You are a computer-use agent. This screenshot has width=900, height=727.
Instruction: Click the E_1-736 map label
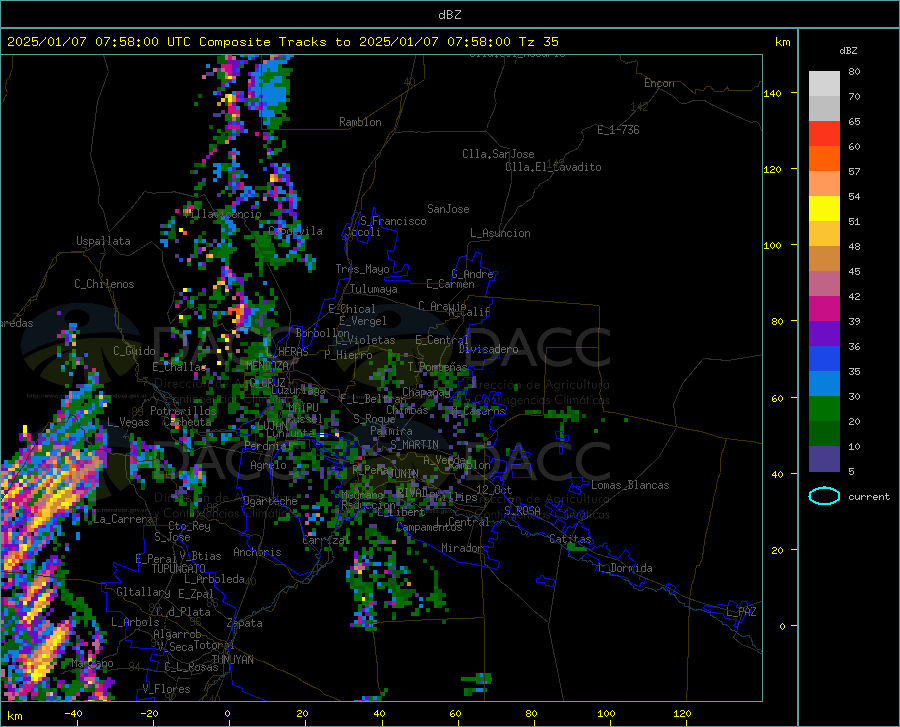(618, 130)
